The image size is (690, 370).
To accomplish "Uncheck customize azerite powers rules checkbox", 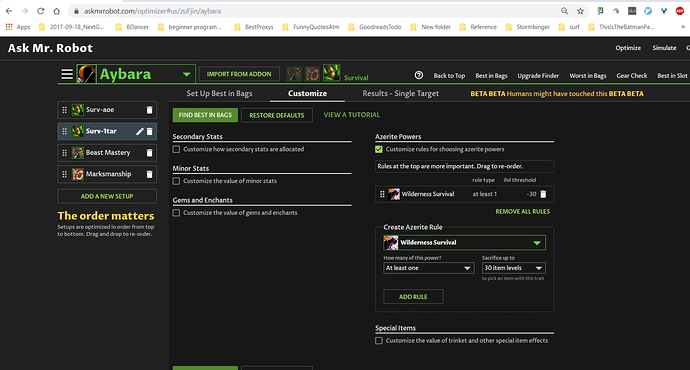I will (x=379, y=150).
